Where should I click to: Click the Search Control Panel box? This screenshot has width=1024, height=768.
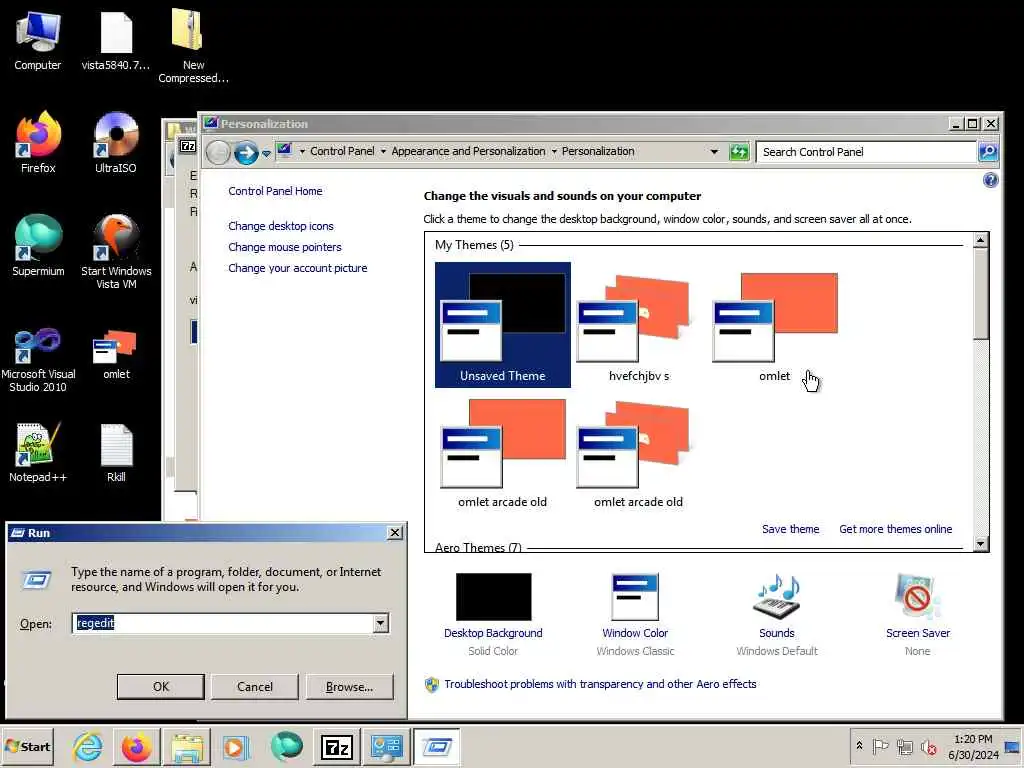865,152
